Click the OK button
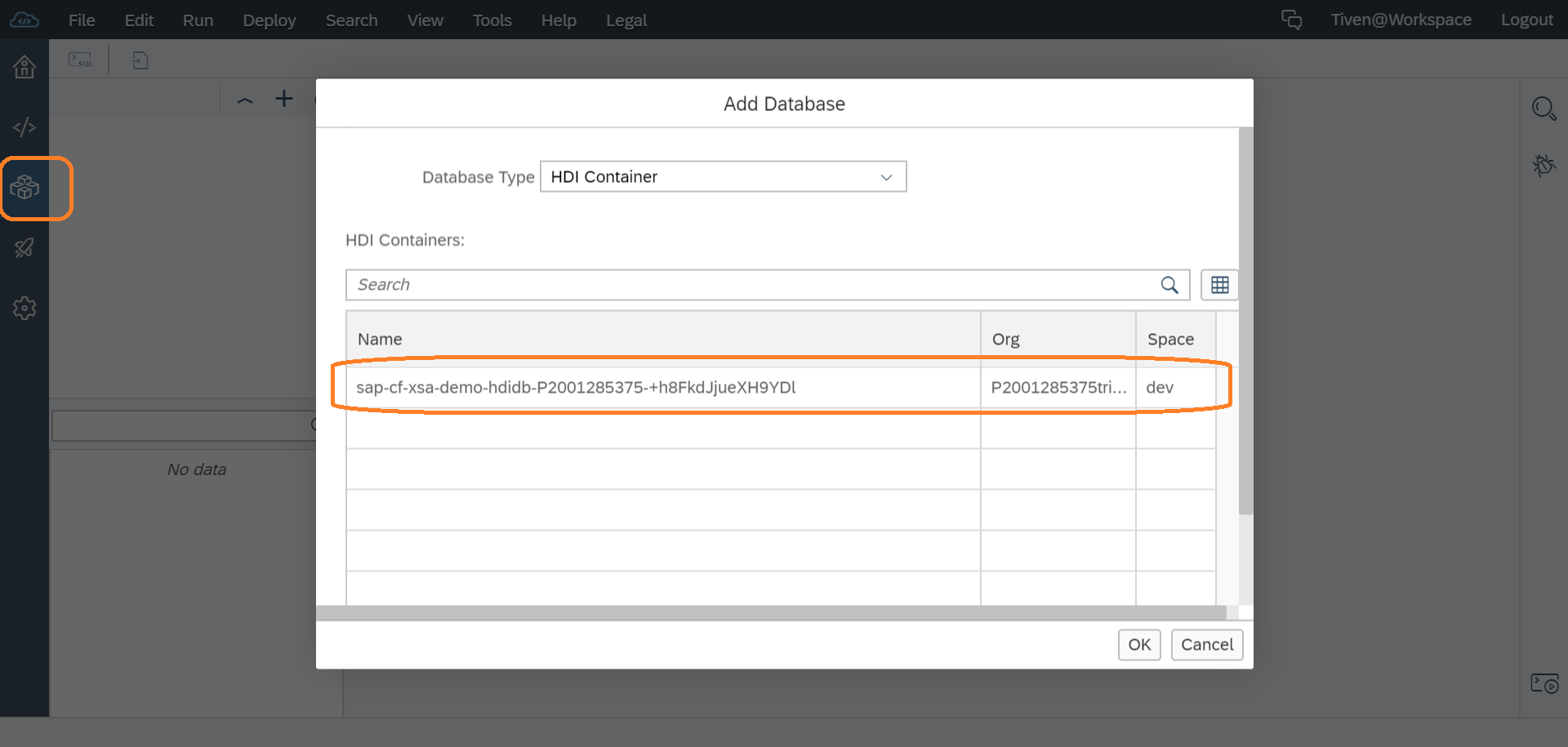This screenshot has height=747, width=1568. click(x=1139, y=645)
